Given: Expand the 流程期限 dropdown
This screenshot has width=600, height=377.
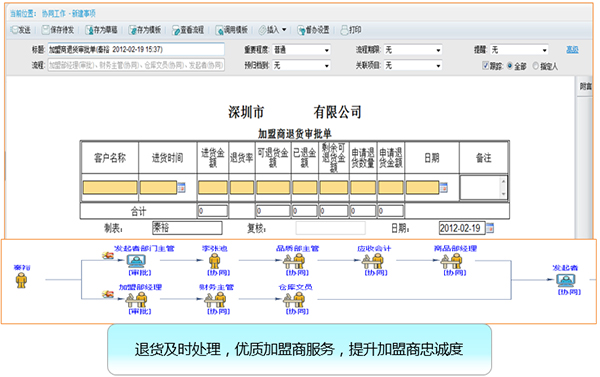Looking at the screenshot, I should coord(413,50).
